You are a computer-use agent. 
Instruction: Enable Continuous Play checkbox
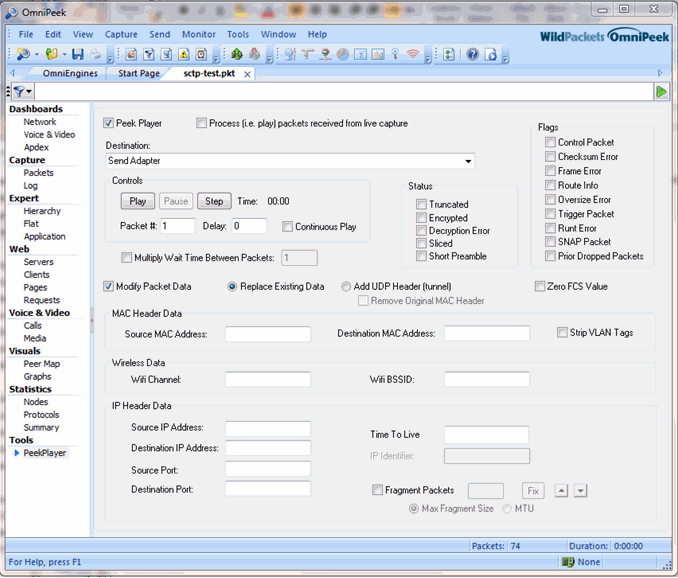[287, 227]
